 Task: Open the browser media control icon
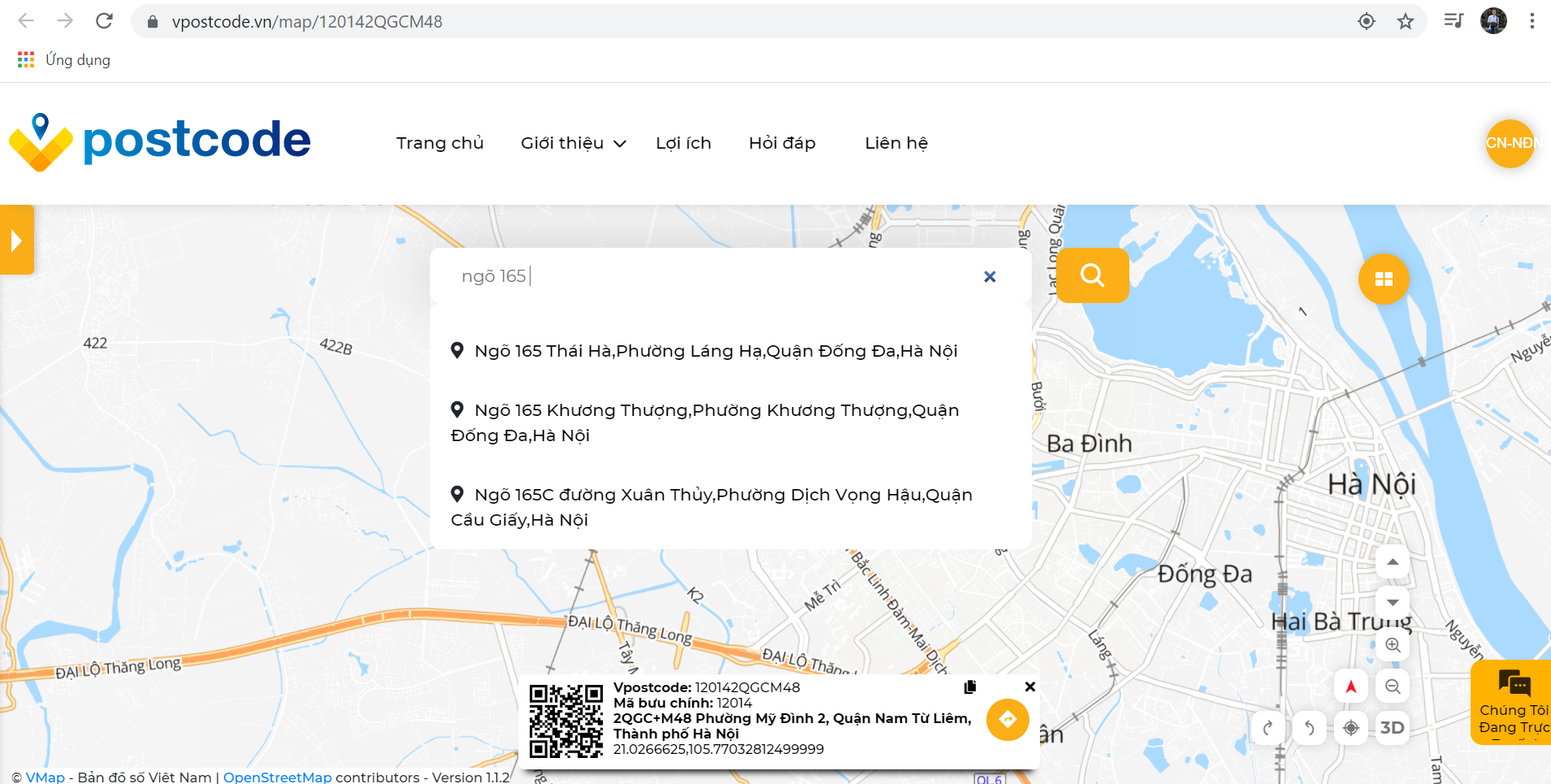(x=1454, y=21)
